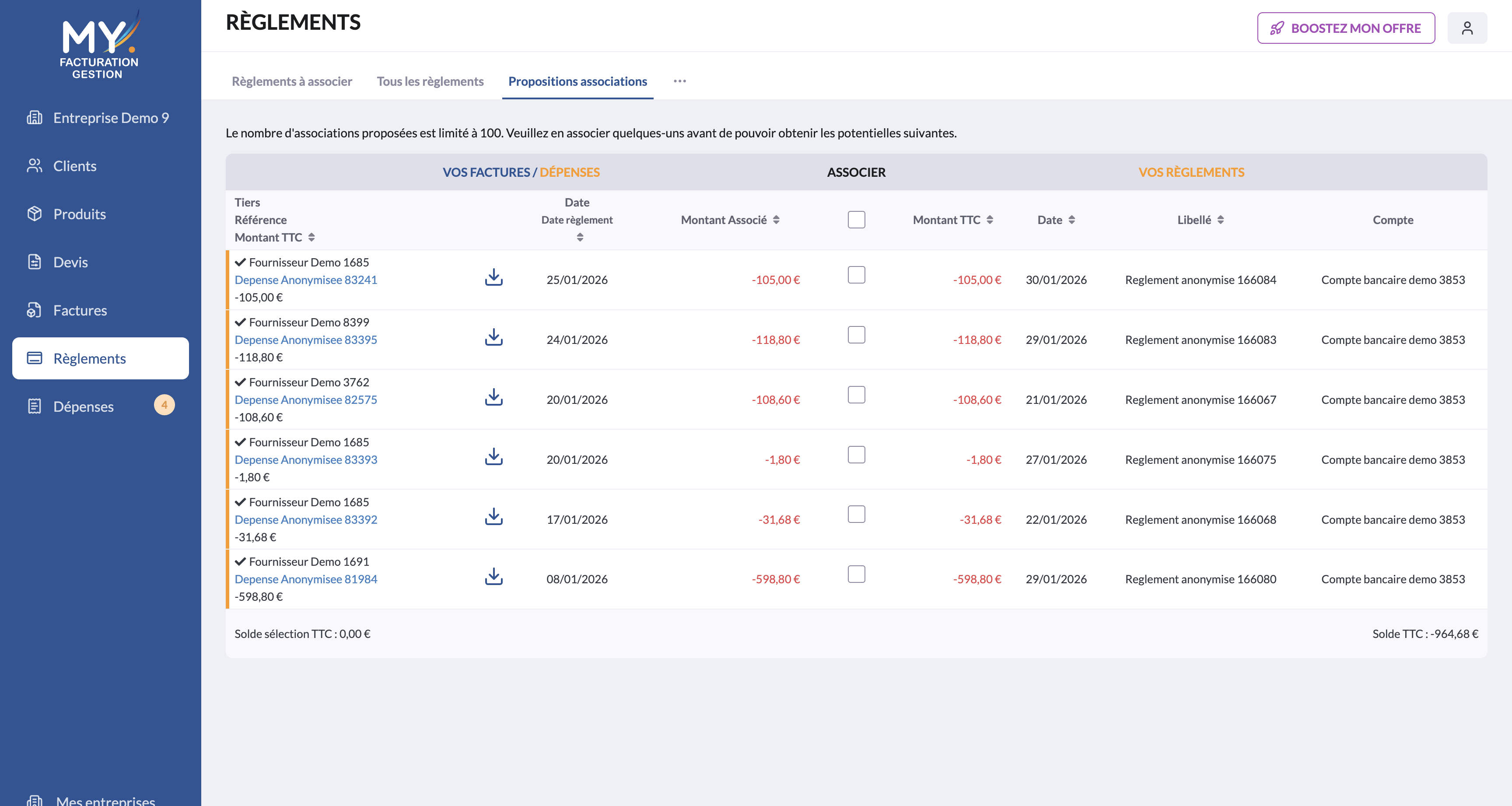This screenshot has width=1512, height=806.
Task: Click the 21/01/2026 règlement date
Action: [x=1056, y=400]
